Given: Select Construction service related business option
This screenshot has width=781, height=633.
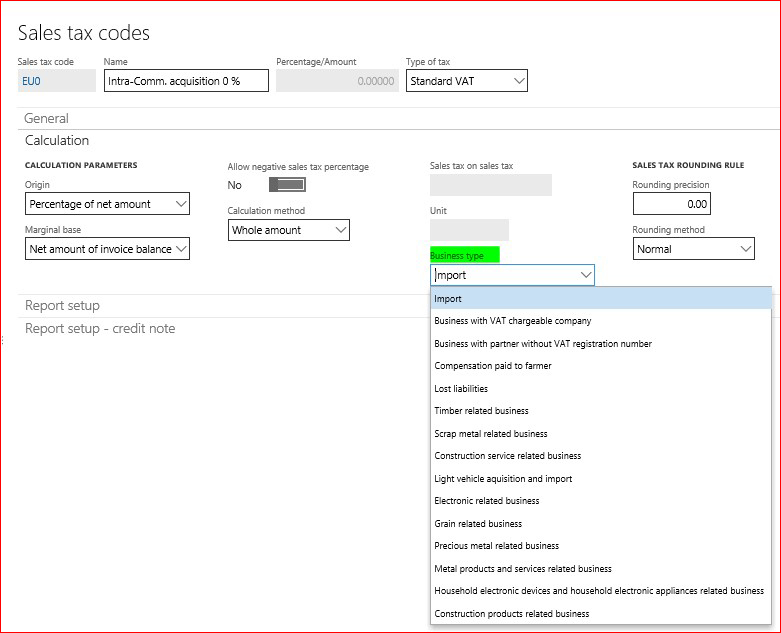Looking at the screenshot, I should point(601,456).
